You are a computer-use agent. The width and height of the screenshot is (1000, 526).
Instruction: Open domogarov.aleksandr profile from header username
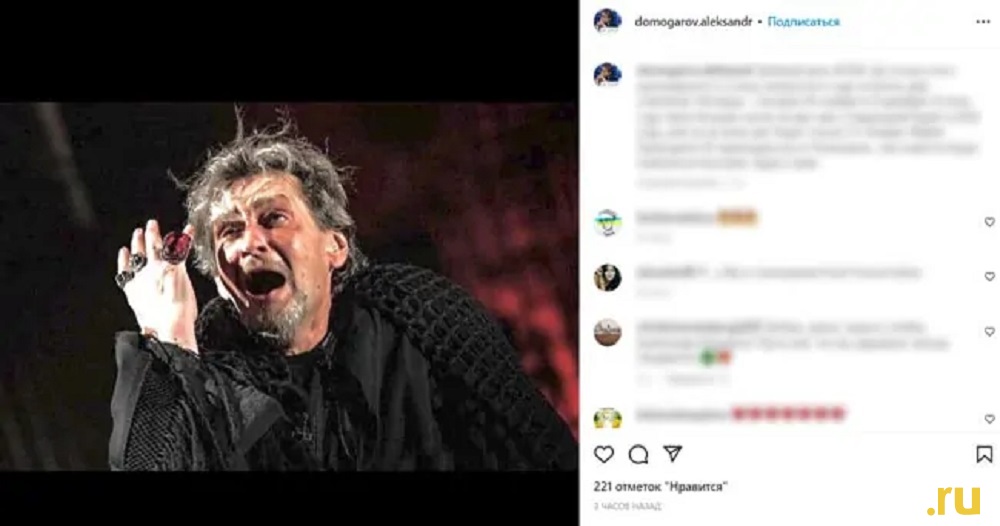693,22
